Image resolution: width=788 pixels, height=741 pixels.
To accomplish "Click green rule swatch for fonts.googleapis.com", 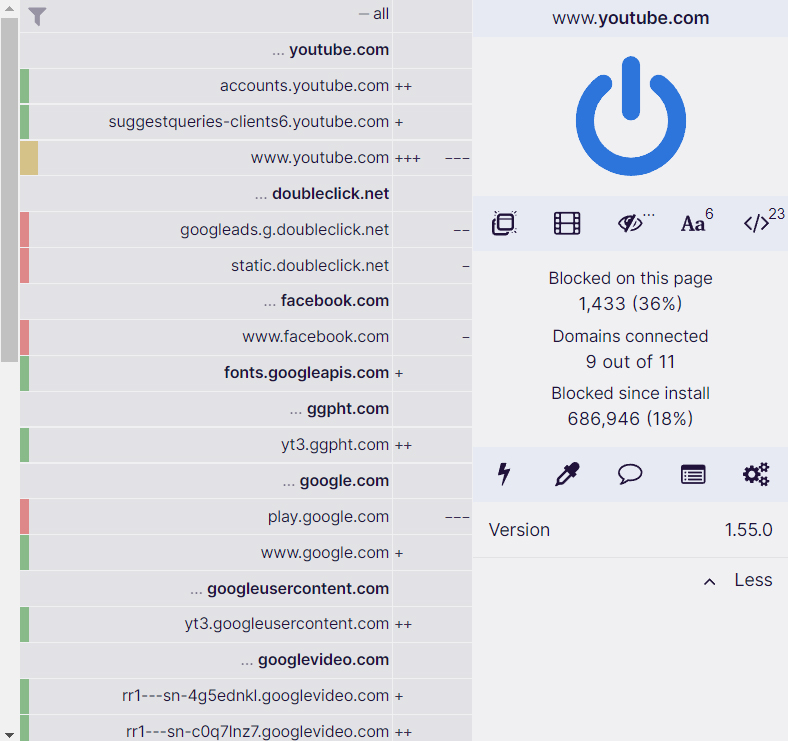I will click(x=25, y=373).
